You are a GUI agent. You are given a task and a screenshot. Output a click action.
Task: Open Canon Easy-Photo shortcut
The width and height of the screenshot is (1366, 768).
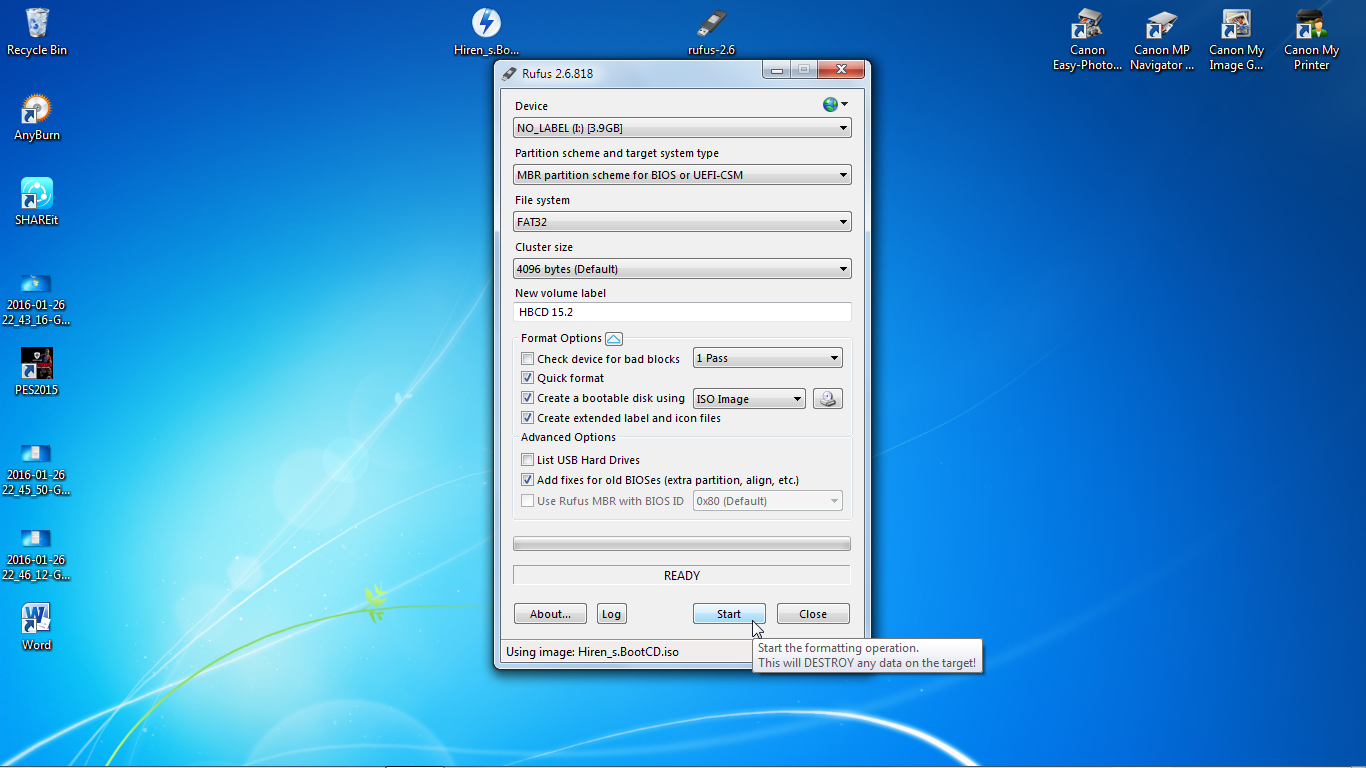(x=1087, y=40)
